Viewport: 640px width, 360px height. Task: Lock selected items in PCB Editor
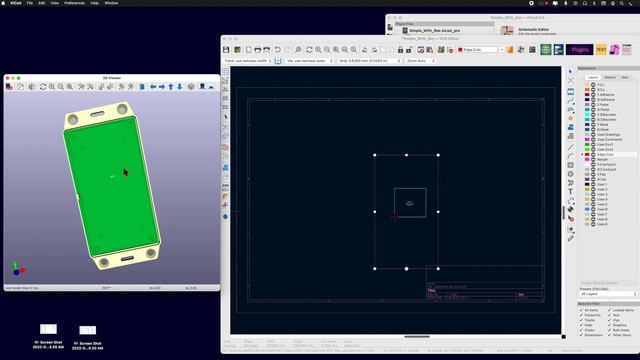[400, 50]
